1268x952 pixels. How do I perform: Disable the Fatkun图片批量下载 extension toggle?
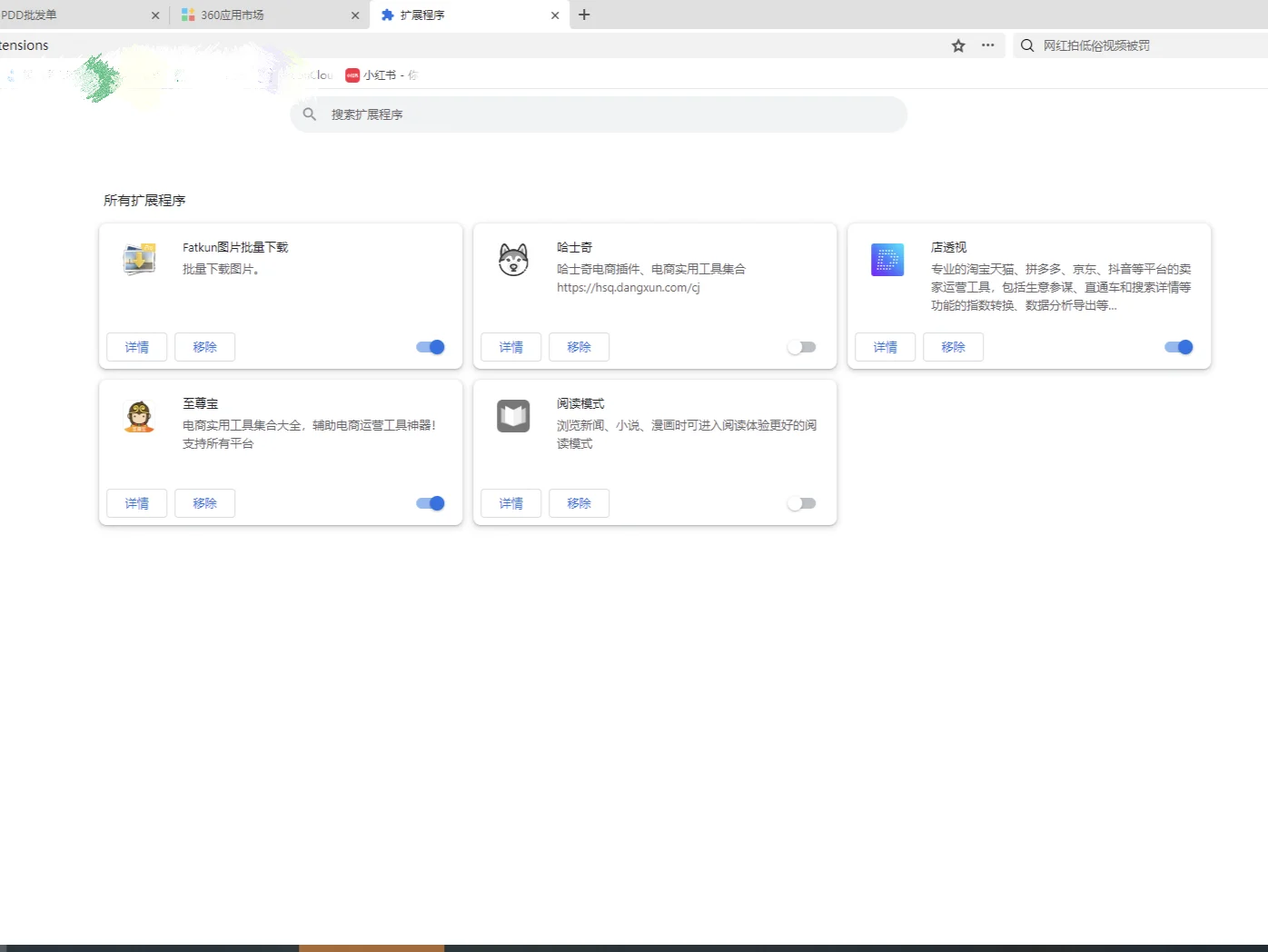430,346
